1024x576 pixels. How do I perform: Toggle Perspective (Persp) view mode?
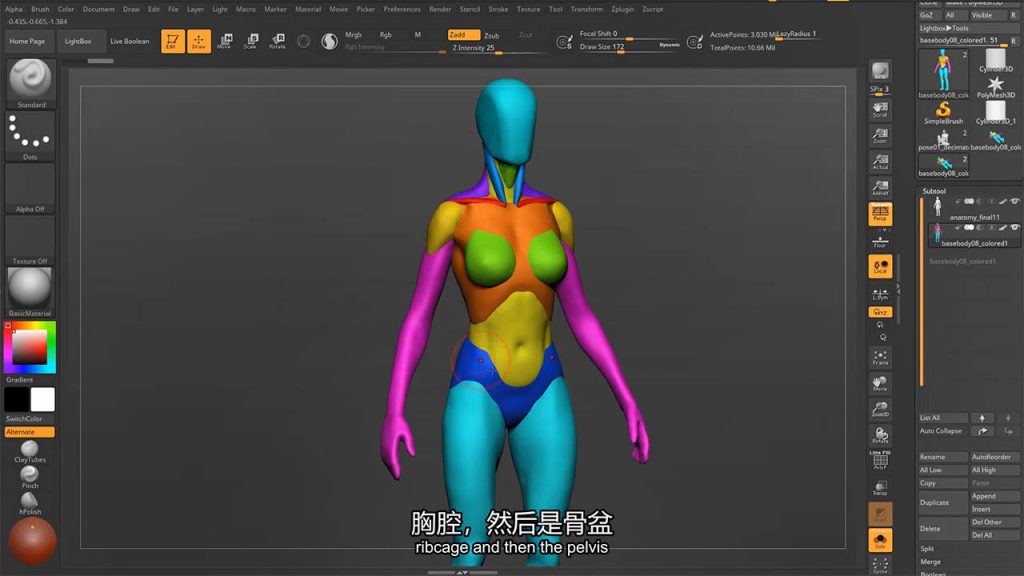click(880, 214)
